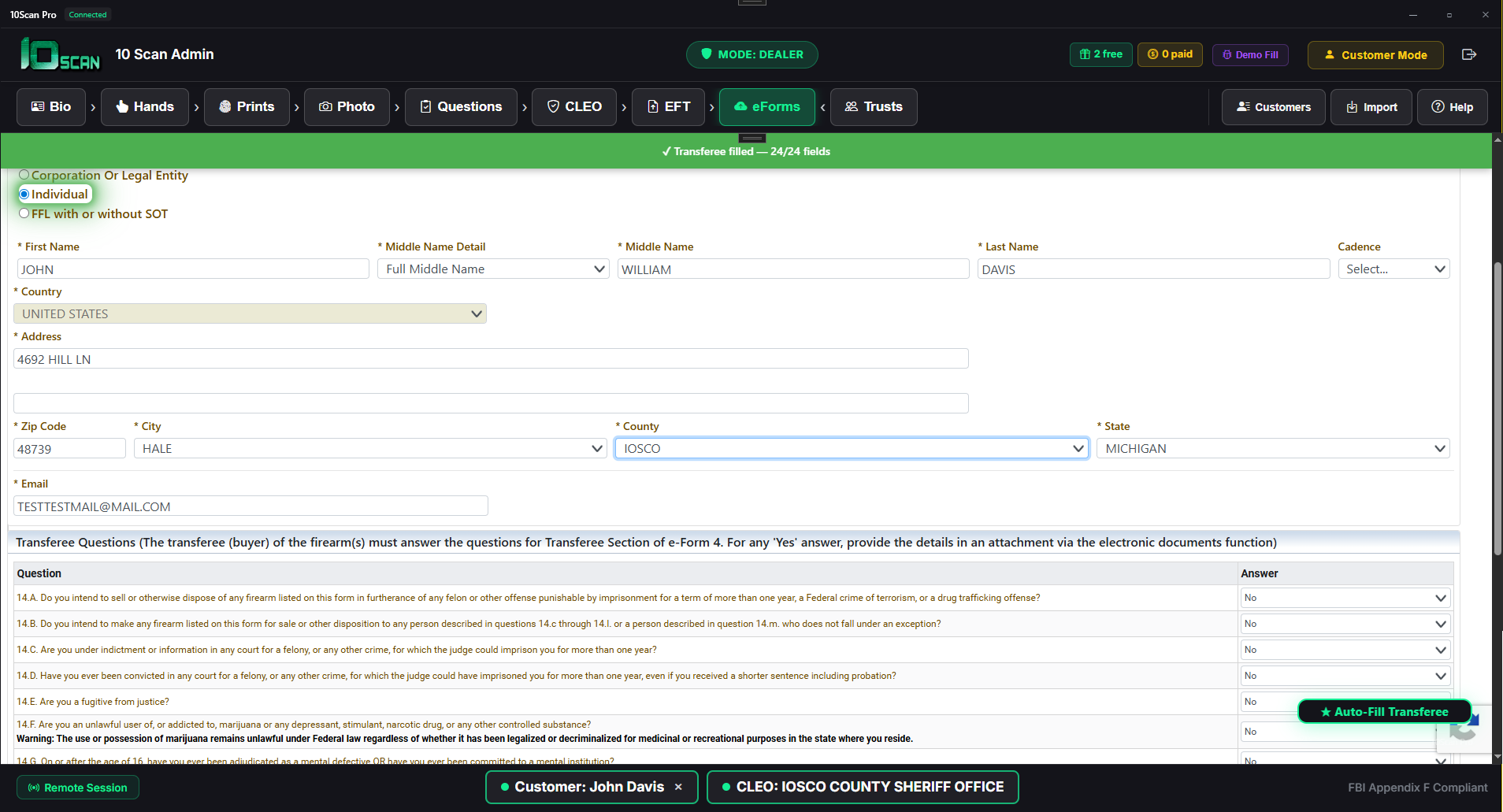
Task: Open the Country dropdown
Action: (250, 313)
